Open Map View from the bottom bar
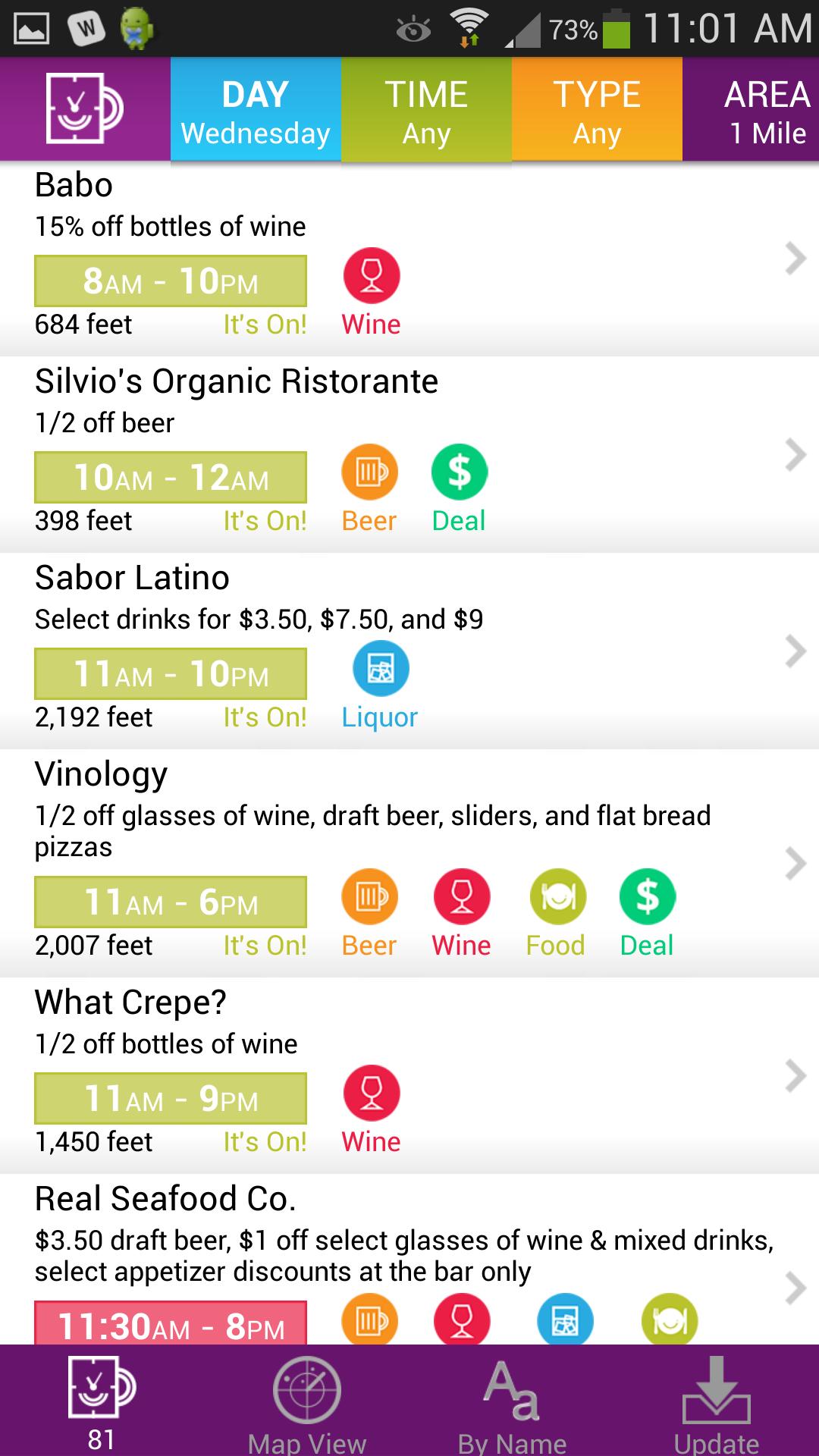819x1456 pixels. [x=307, y=1402]
